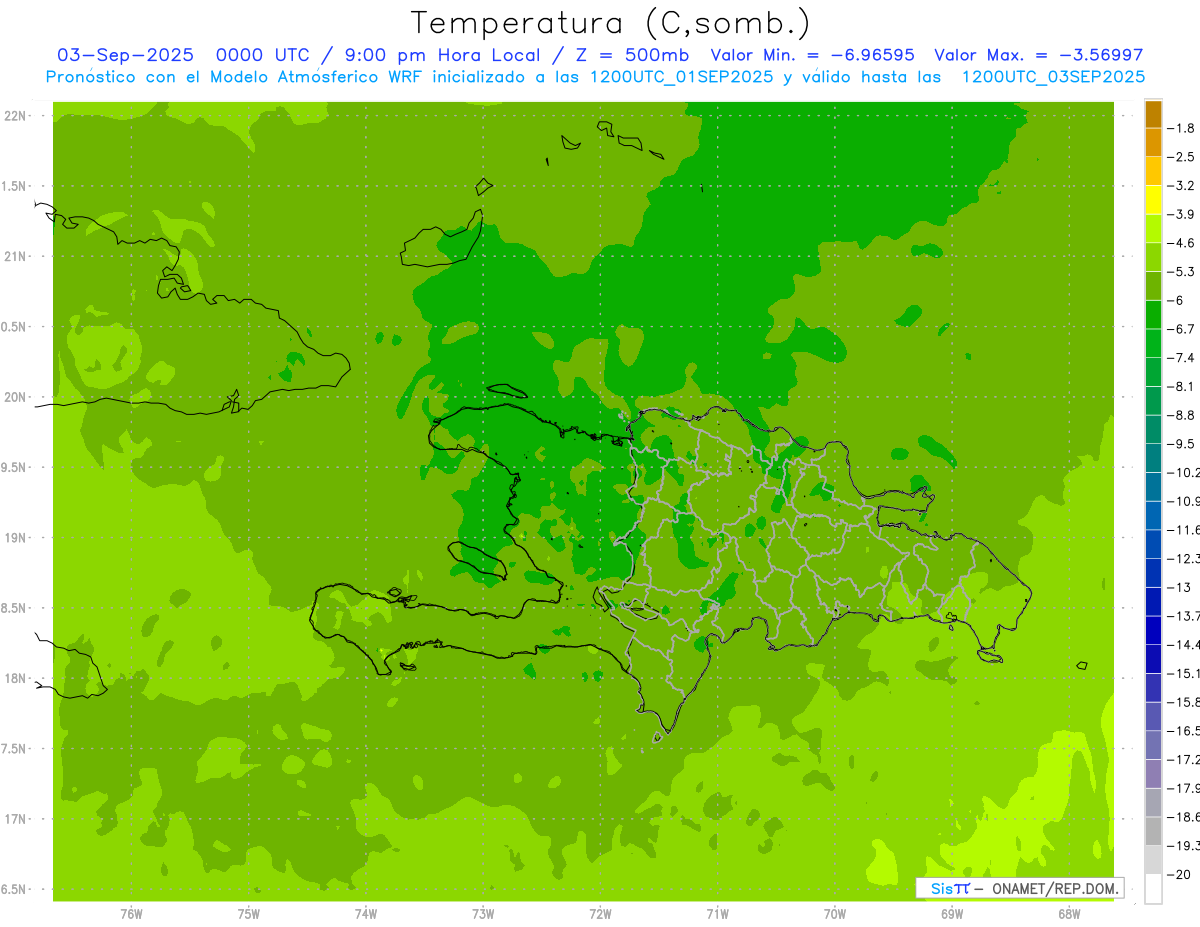Click the -12.3 legend value
1200x927 pixels.
click(1184, 558)
